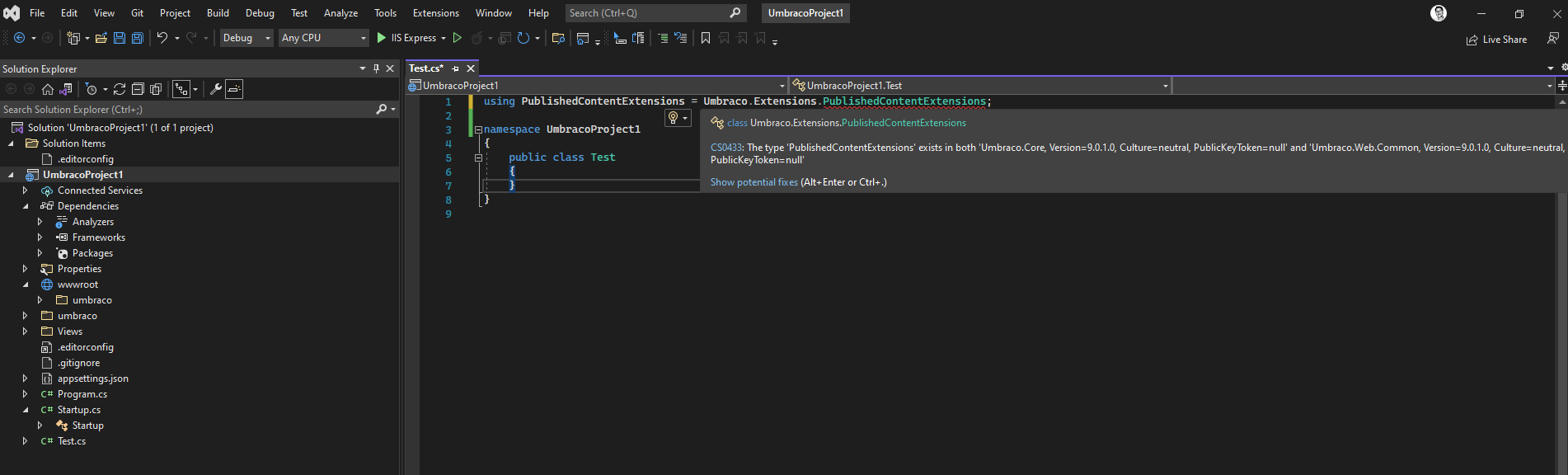The image size is (1568, 475).
Task: Open the Extensions menu
Action: [x=435, y=13]
